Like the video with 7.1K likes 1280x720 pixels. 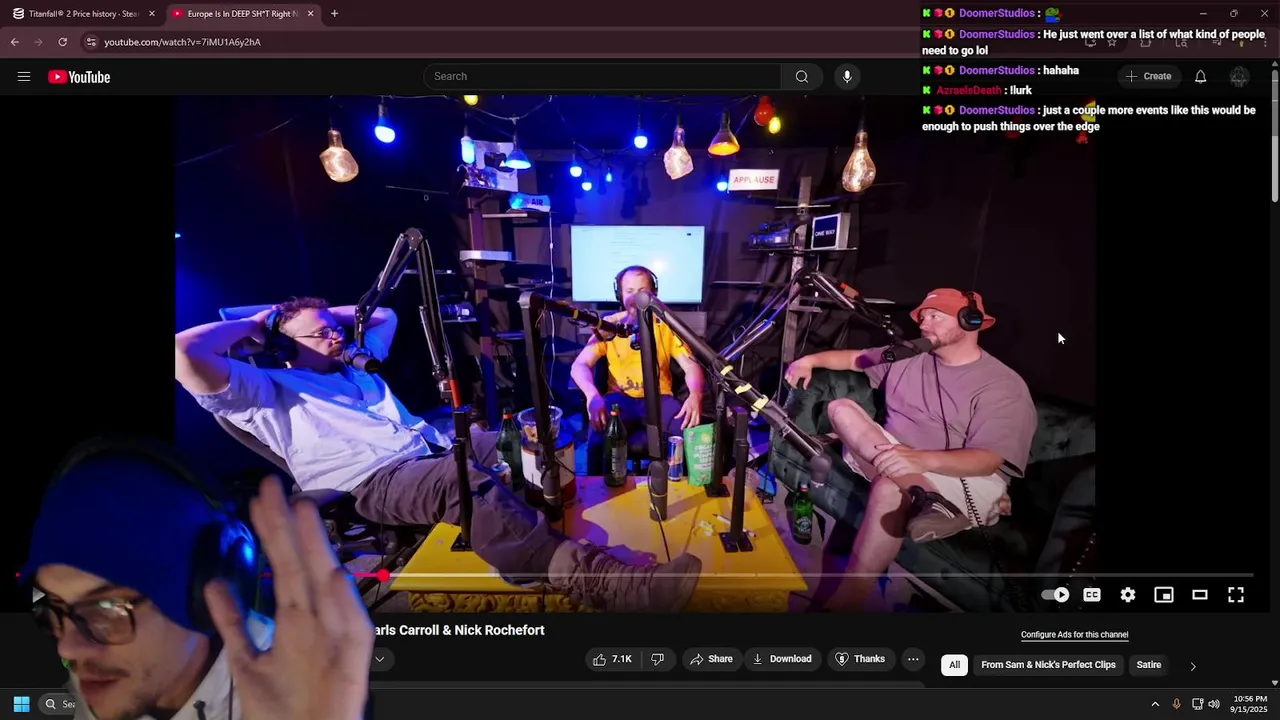point(612,659)
